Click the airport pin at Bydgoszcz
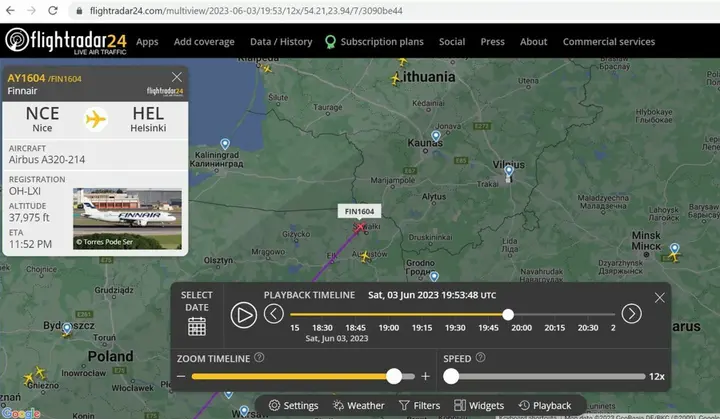 pyautogui.click(x=67, y=328)
